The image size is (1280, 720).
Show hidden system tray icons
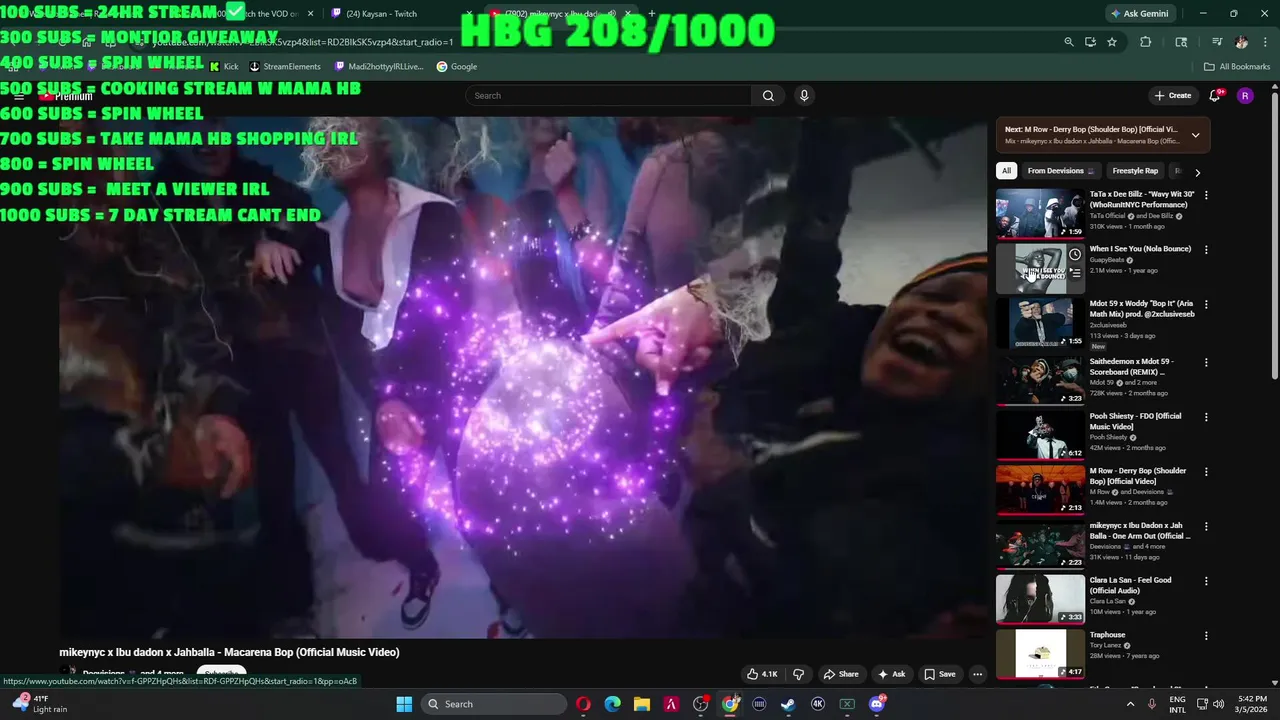pos(1130,704)
